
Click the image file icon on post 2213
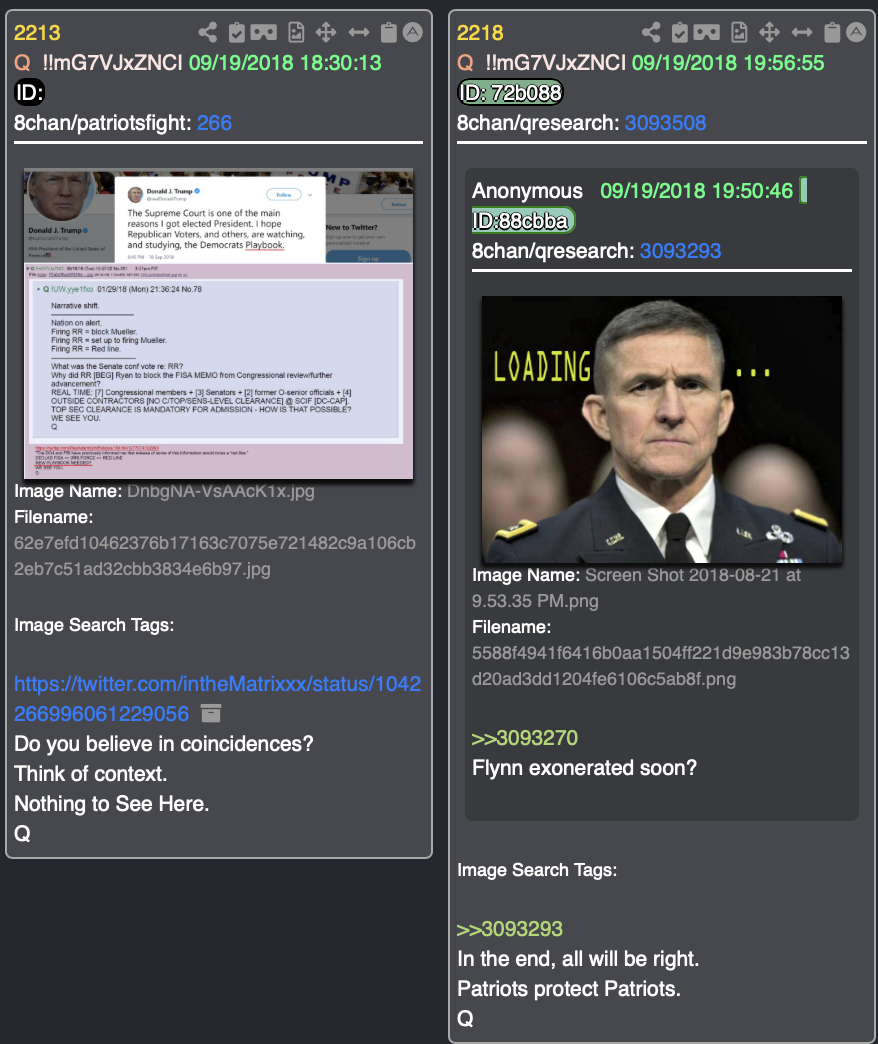point(296,32)
